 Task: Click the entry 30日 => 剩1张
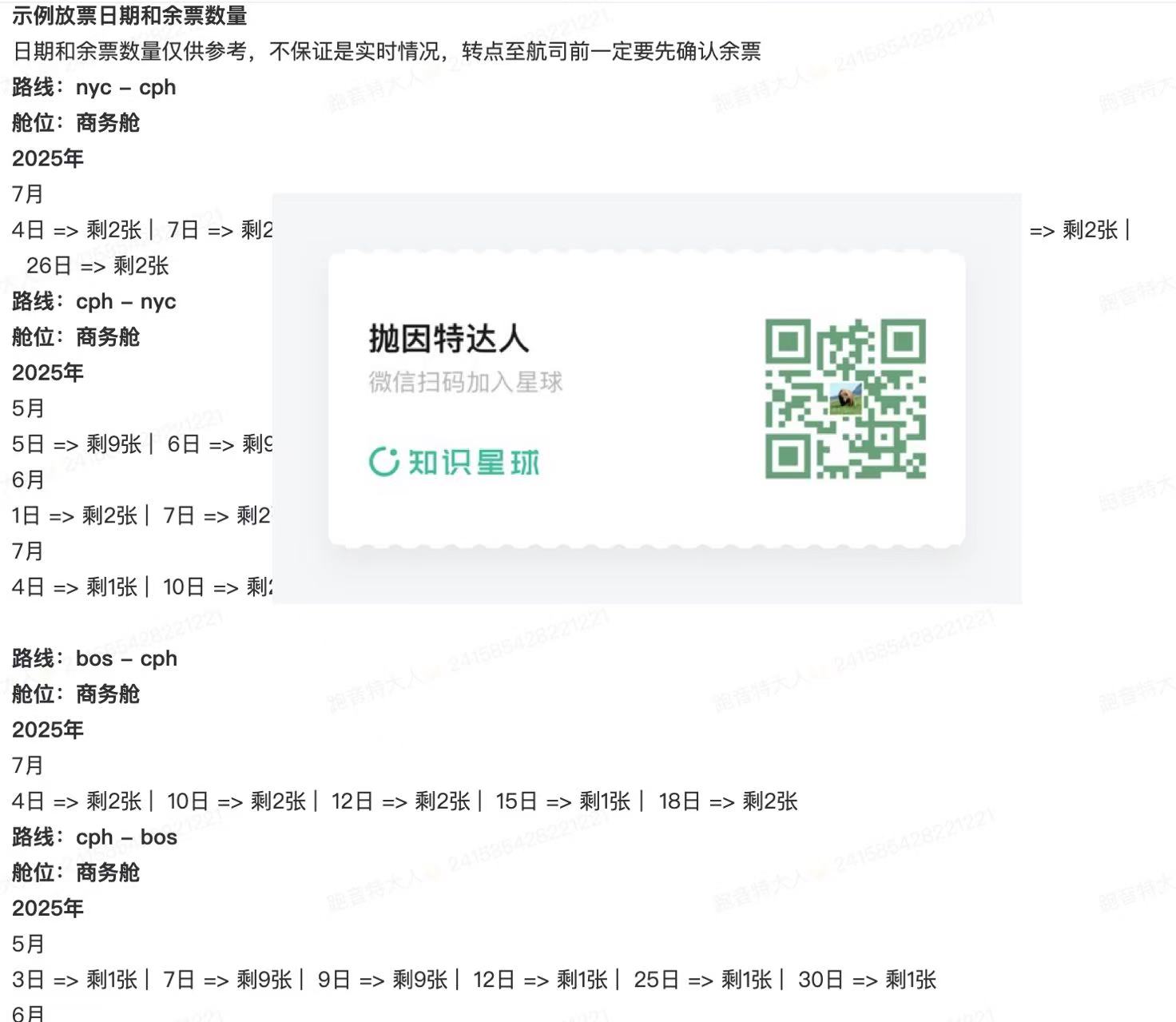click(867, 980)
